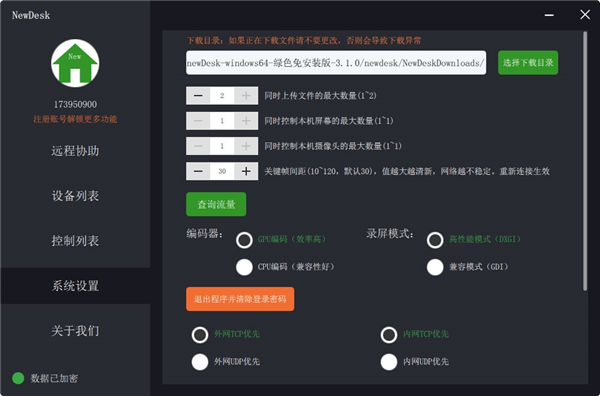Click the green 数据已加密 status indicator
Screen dimensions: 600x396
(x=18, y=378)
